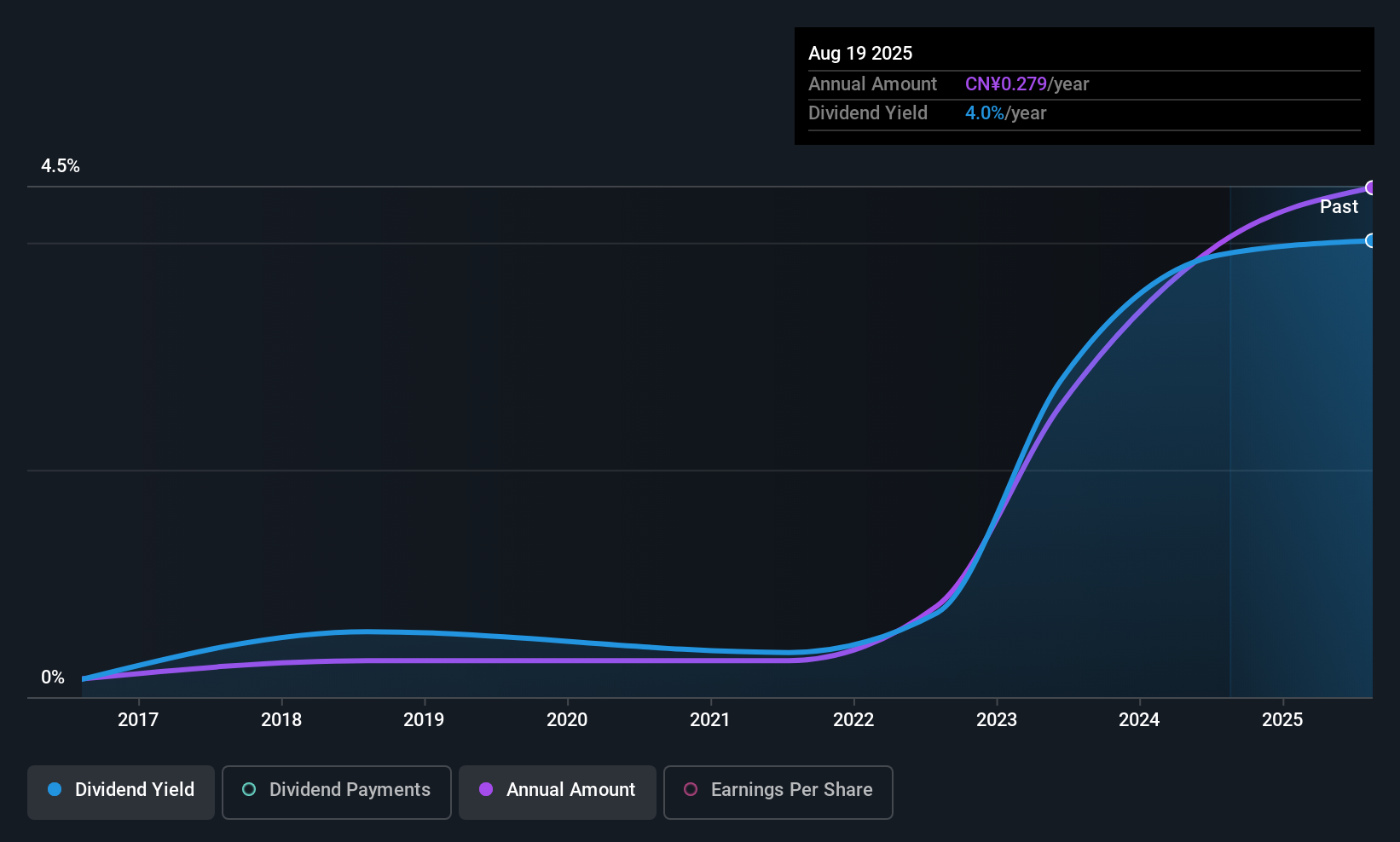Viewport: 1400px width, 842px height.
Task: Click the pink Earnings Per Share circle icon
Action: [x=691, y=791]
